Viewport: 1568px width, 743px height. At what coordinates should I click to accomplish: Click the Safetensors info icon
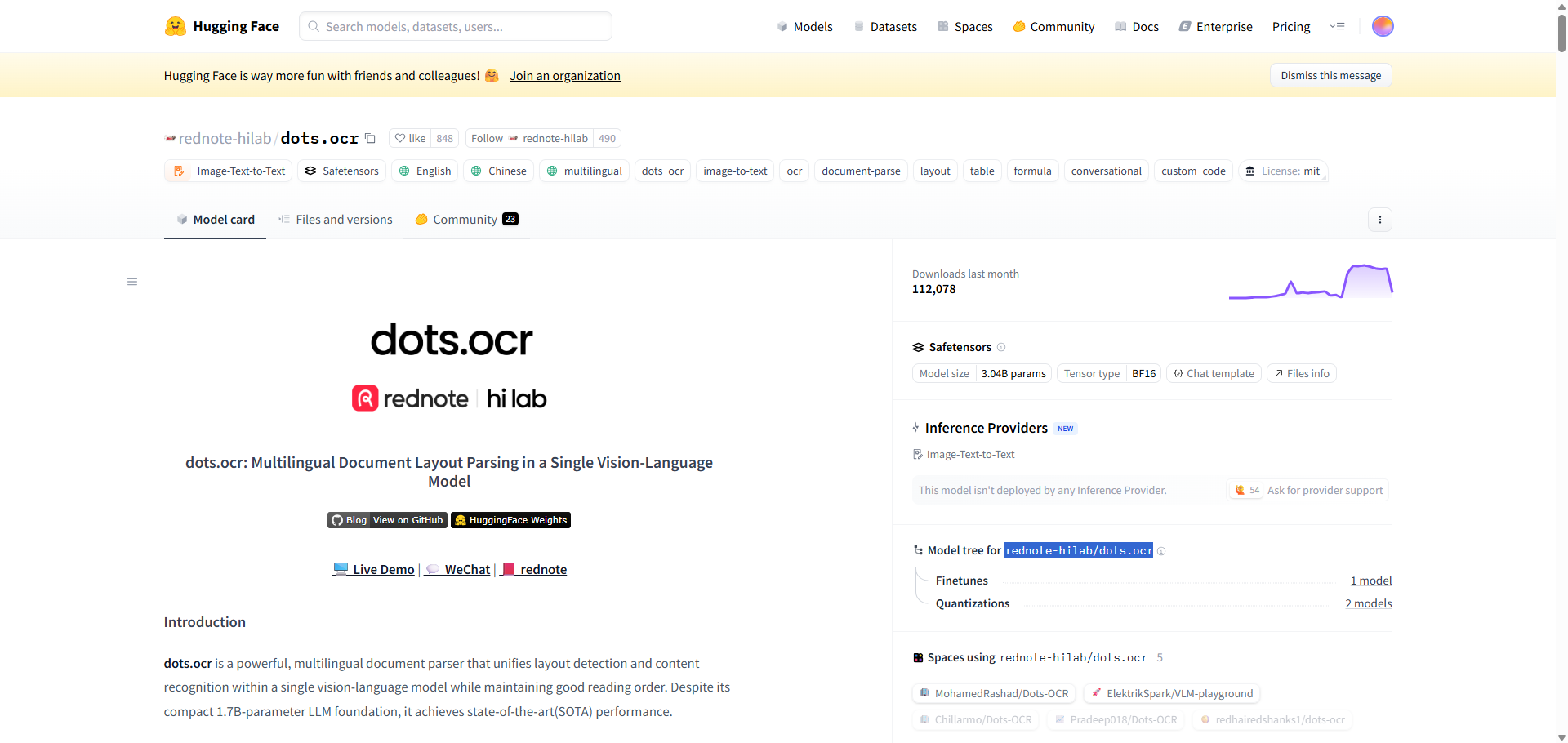click(x=1001, y=347)
